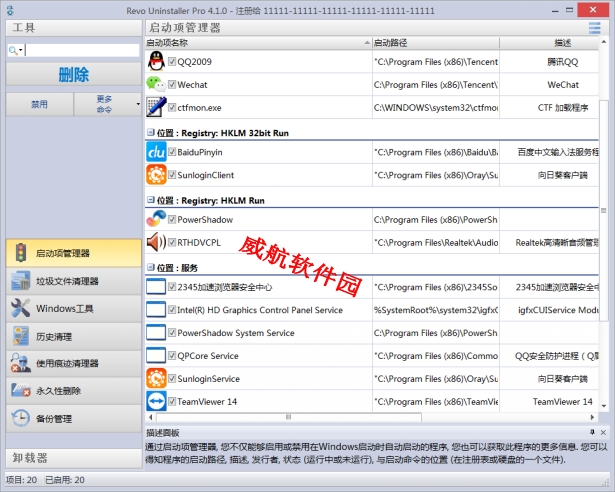The width and height of the screenshot is (615, 492).
Task: Click the unrecoverable delete icon
Action: click(x=20, y=390)
